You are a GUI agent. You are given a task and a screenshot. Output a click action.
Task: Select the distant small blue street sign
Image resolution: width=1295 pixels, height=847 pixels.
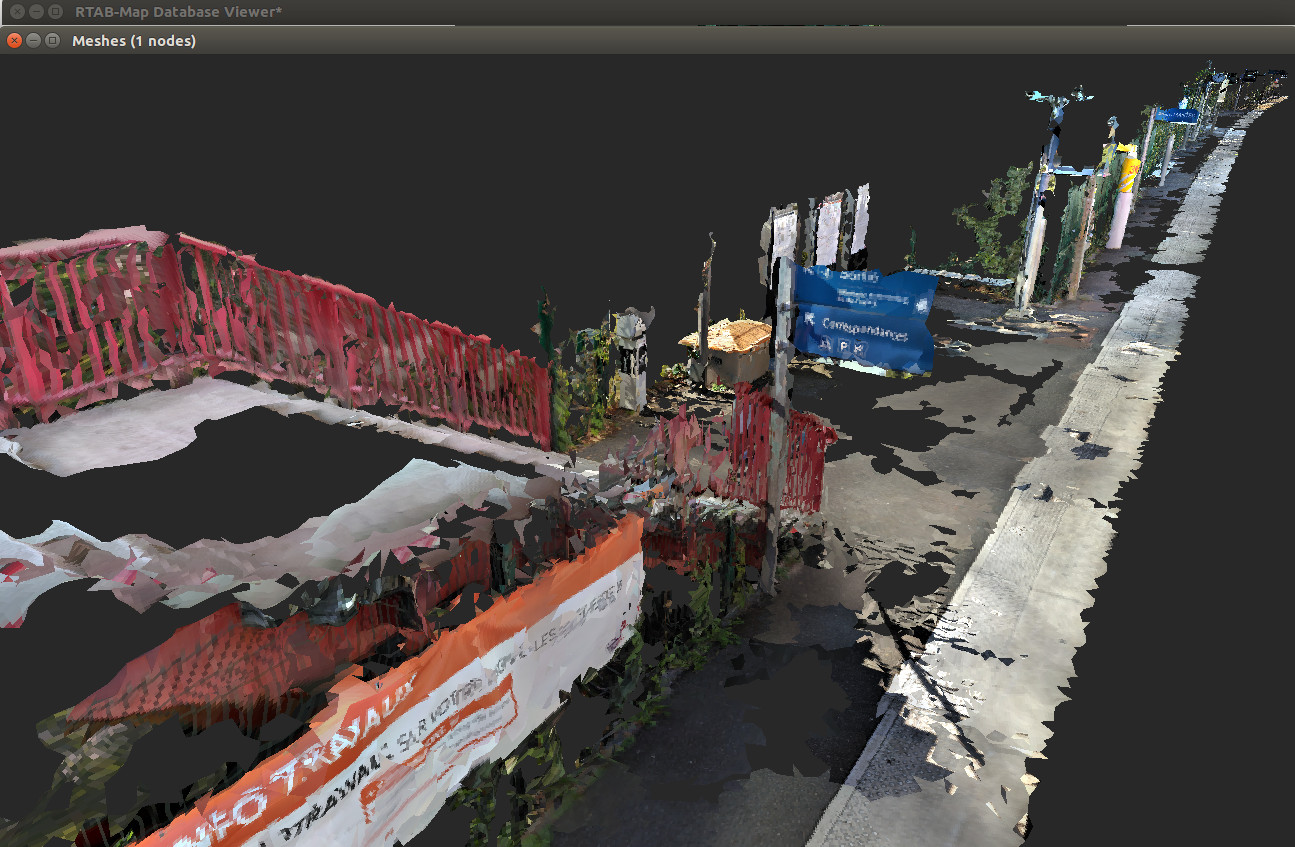[1178, 116]
